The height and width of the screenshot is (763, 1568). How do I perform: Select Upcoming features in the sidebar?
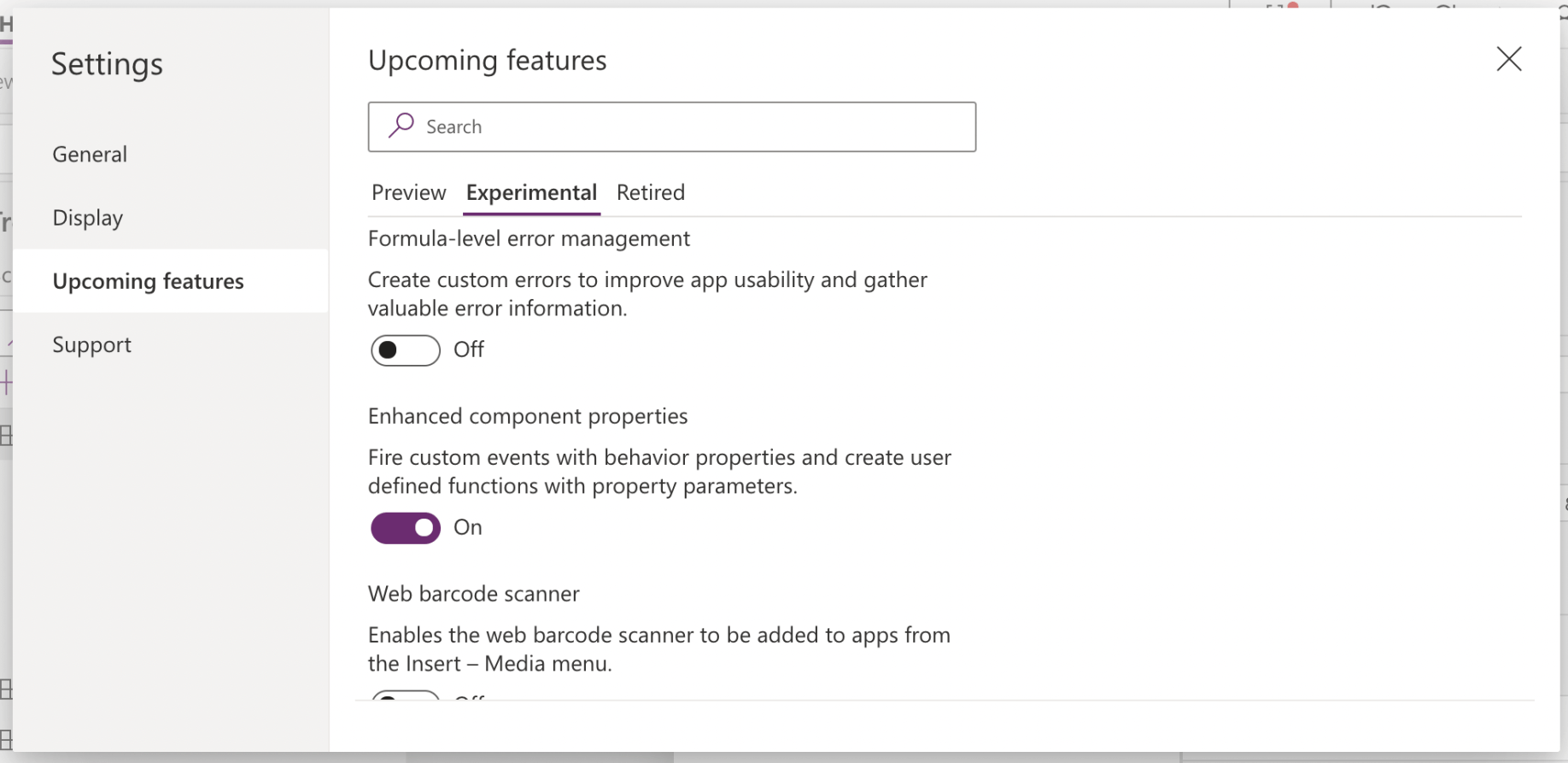(149, 281)
